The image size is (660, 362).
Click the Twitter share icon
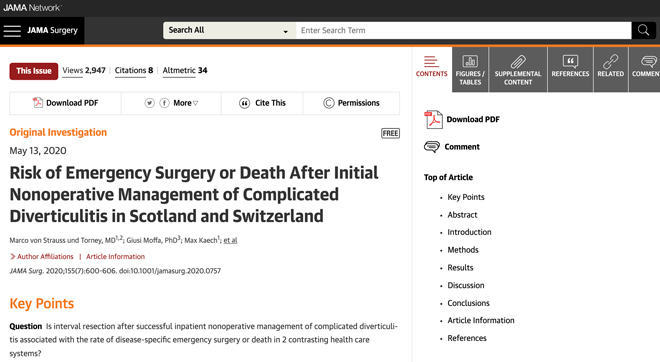coord(149,103)
